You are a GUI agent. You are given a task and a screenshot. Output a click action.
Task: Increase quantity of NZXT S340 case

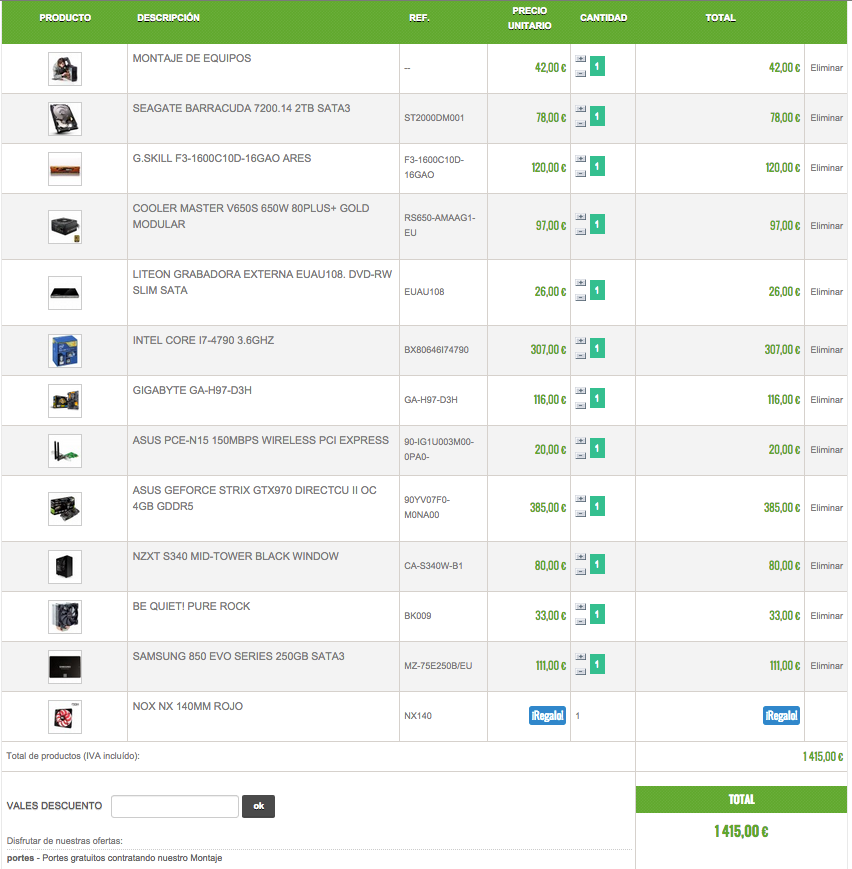tap(580, 557)
